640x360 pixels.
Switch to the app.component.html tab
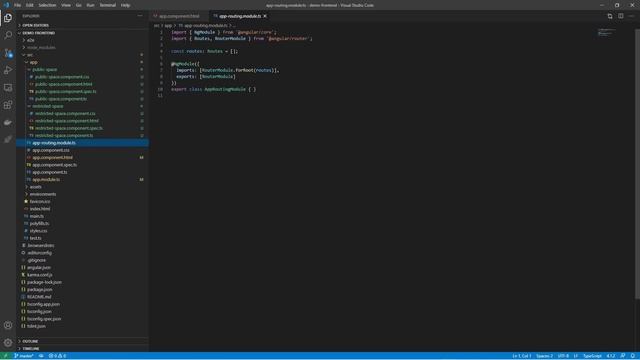point(179,16)
